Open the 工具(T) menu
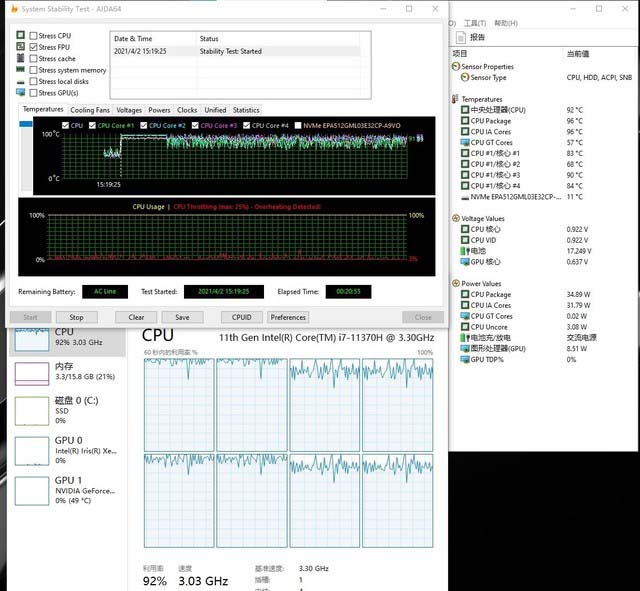This screenshot has width=640, height=591. click(475, 23)
